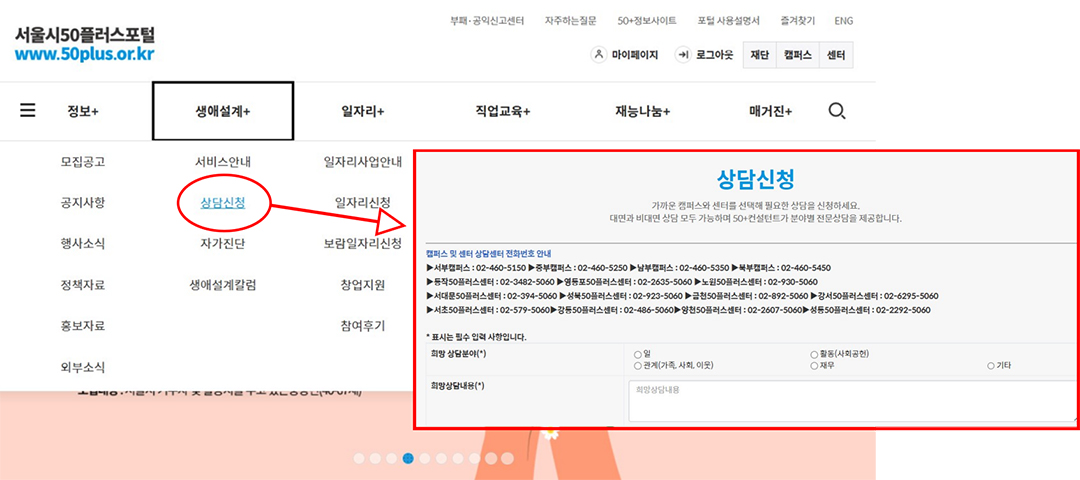The image size is (1080, 480).
Task: Open the 매거진+ menu item
Action: point(770,111)
